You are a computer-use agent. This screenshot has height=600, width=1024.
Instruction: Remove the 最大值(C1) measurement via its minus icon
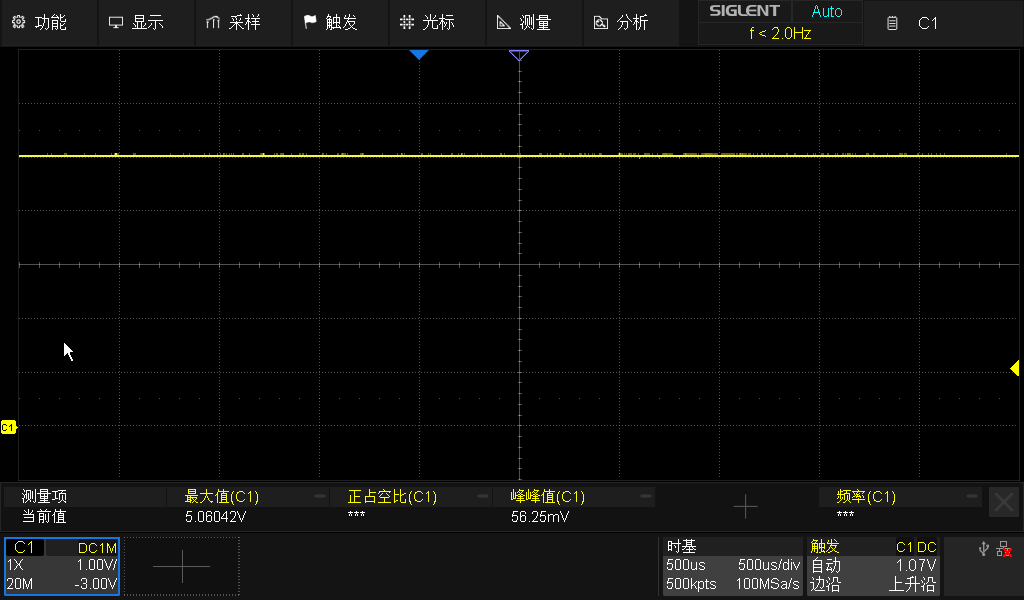tap(319, 496)
